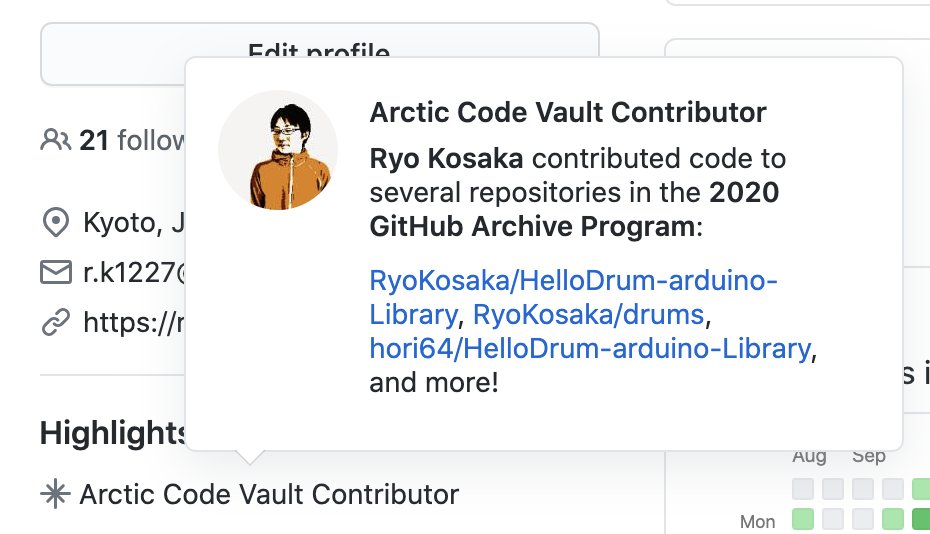
Task: Open the profile website https link
Action: pyautogui.click(x=132, y=322)
